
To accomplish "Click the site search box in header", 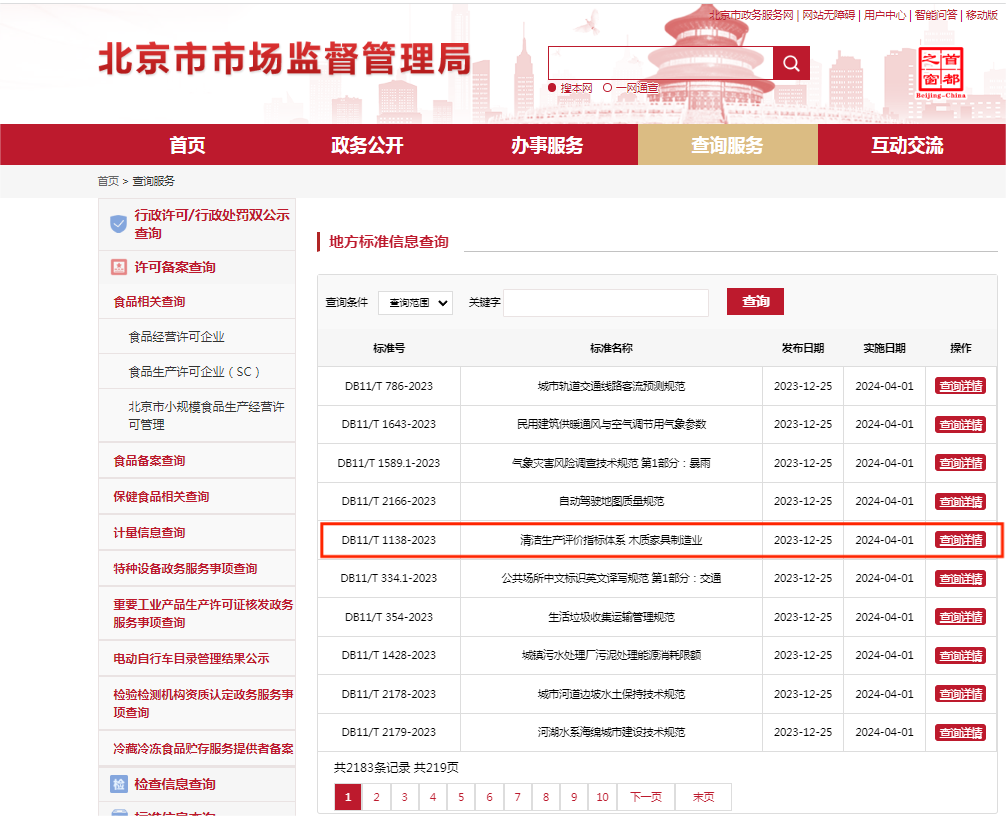I will click(x=661, y=63).
